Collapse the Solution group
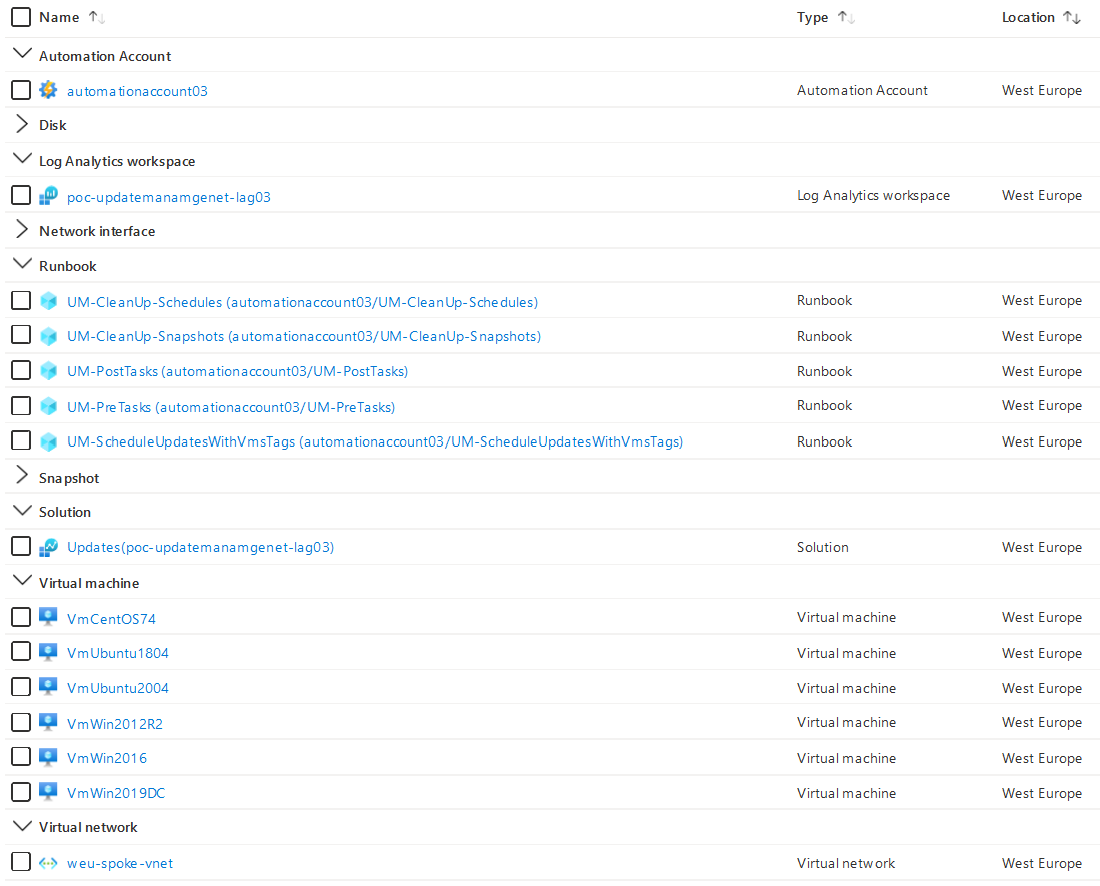Screen dimensions: 1100x886 coord(22,510)
